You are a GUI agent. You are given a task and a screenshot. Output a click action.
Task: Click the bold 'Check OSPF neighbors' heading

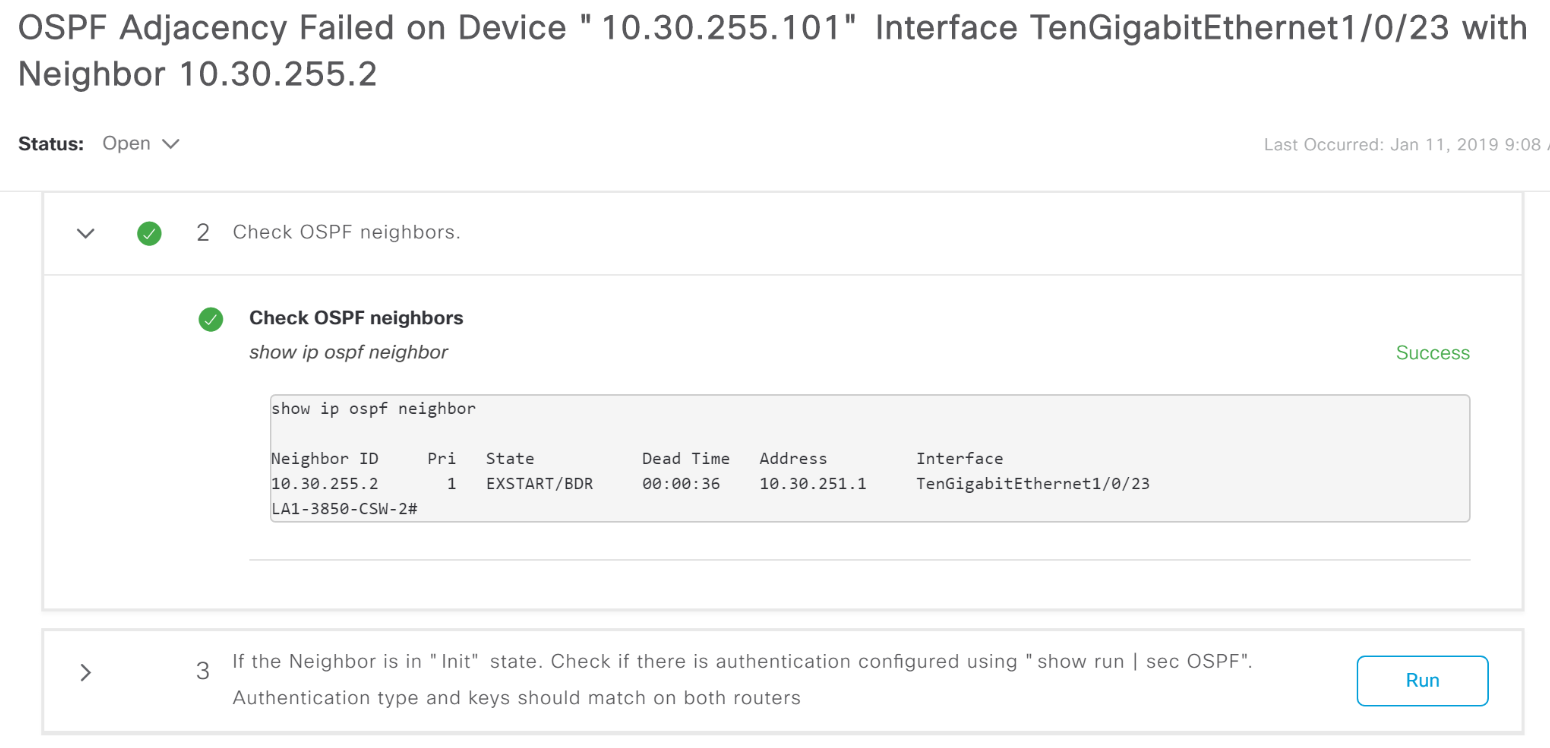click(x=356, y=319)
